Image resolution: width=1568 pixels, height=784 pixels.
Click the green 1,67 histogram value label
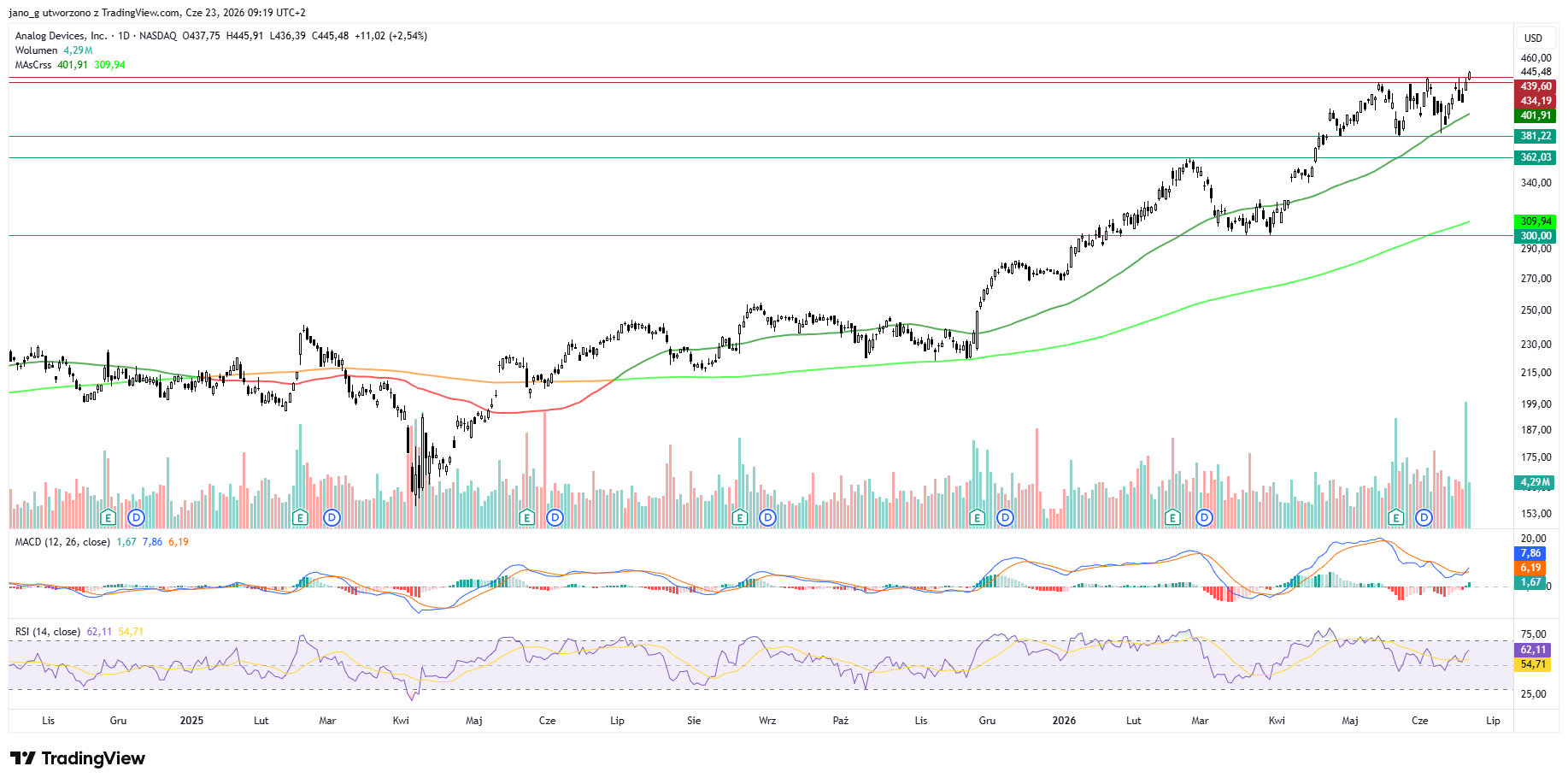[x=1530, y=582]
